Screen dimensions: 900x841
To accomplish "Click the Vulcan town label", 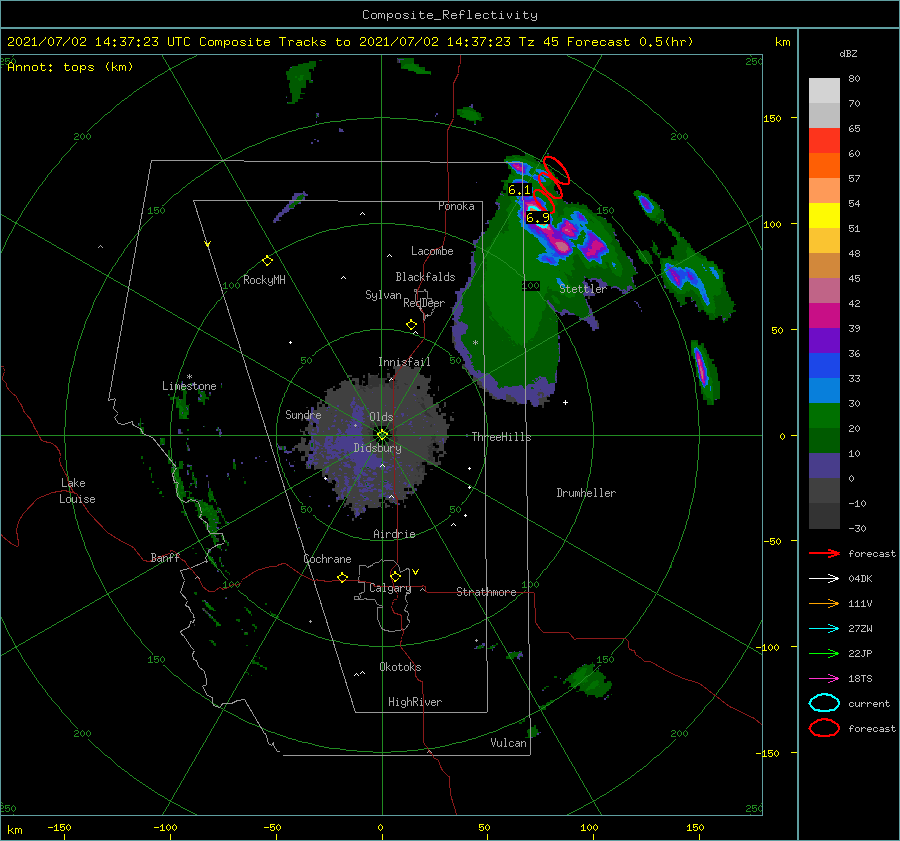I will coord(508,743).
